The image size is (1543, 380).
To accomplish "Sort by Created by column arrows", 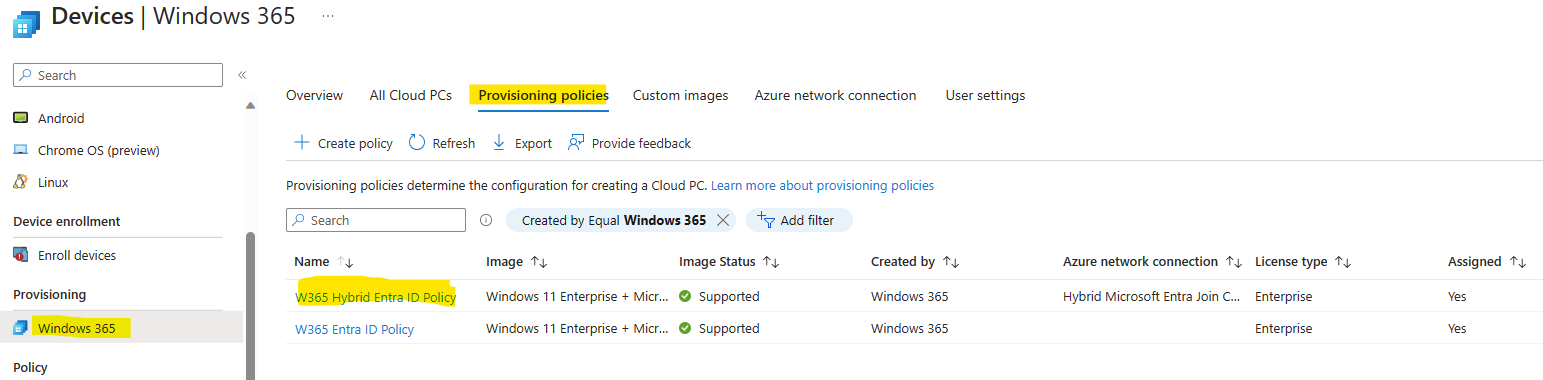I will (950, 262).
